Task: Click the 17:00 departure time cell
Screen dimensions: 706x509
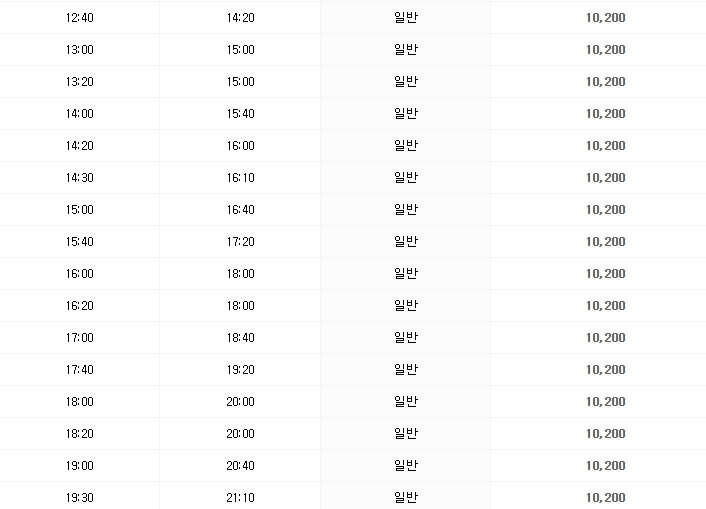Action: [x=79, y=338]
